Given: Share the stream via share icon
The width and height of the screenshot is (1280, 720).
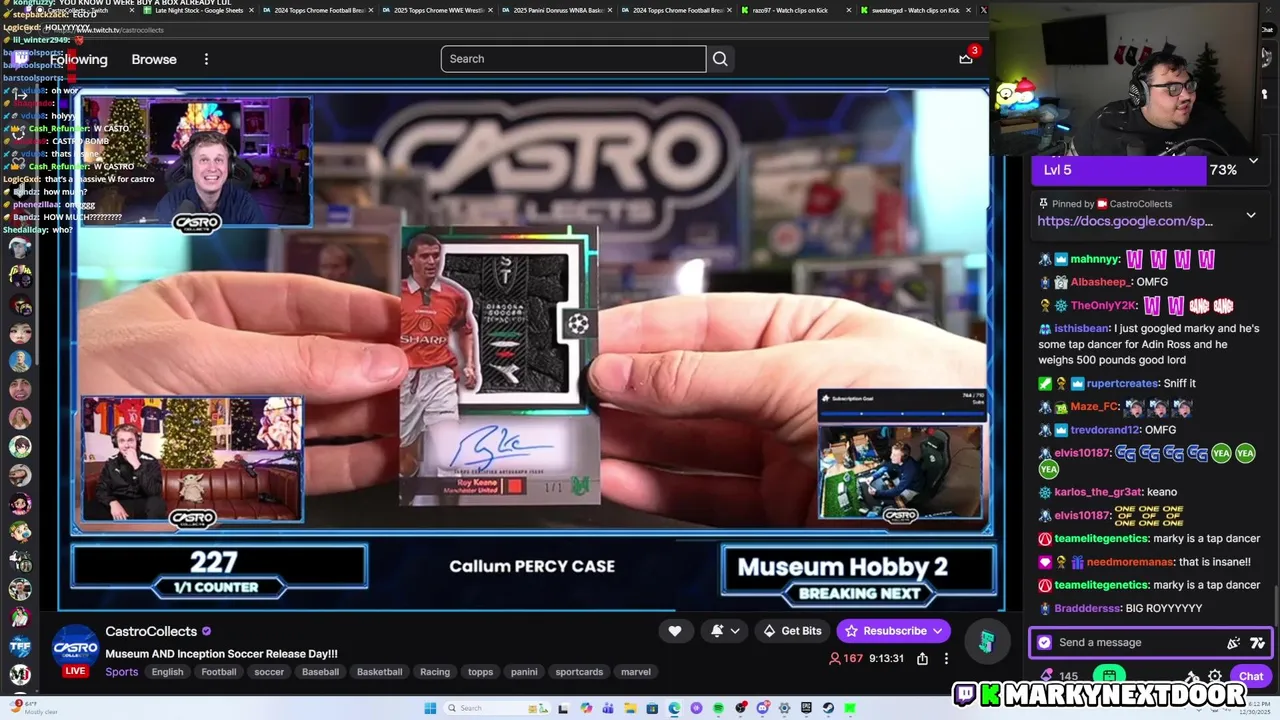Looking at the screenshot, I should tap(922, 659).
